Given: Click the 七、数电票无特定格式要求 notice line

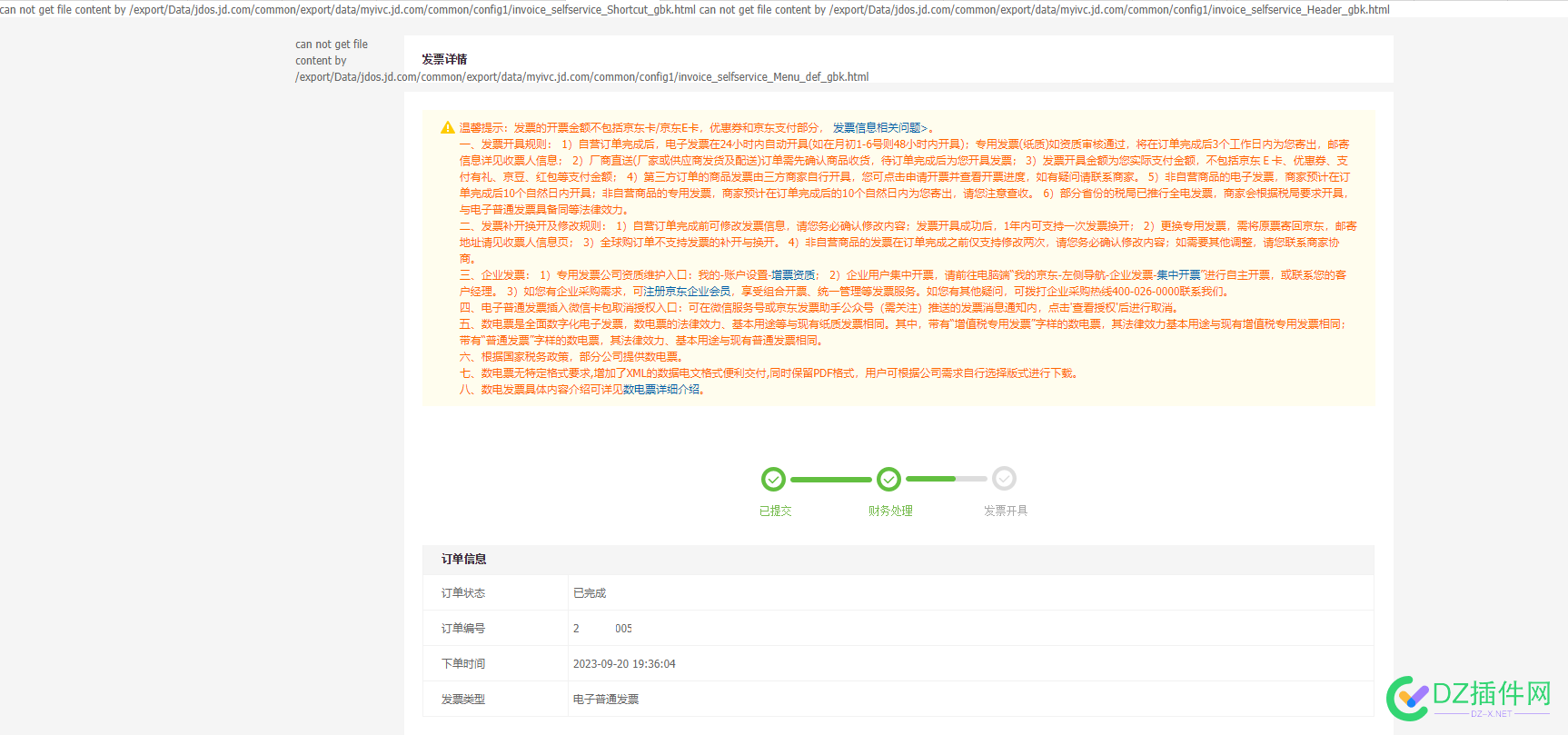Looking at the screenshot, I should pyautogui.click(x=770, y=373).
